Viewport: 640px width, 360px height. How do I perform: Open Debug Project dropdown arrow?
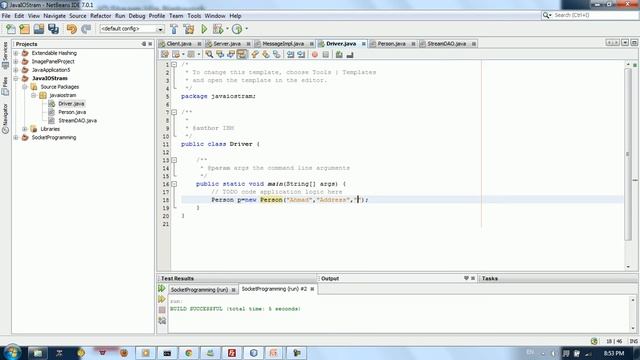pos(227,29)
